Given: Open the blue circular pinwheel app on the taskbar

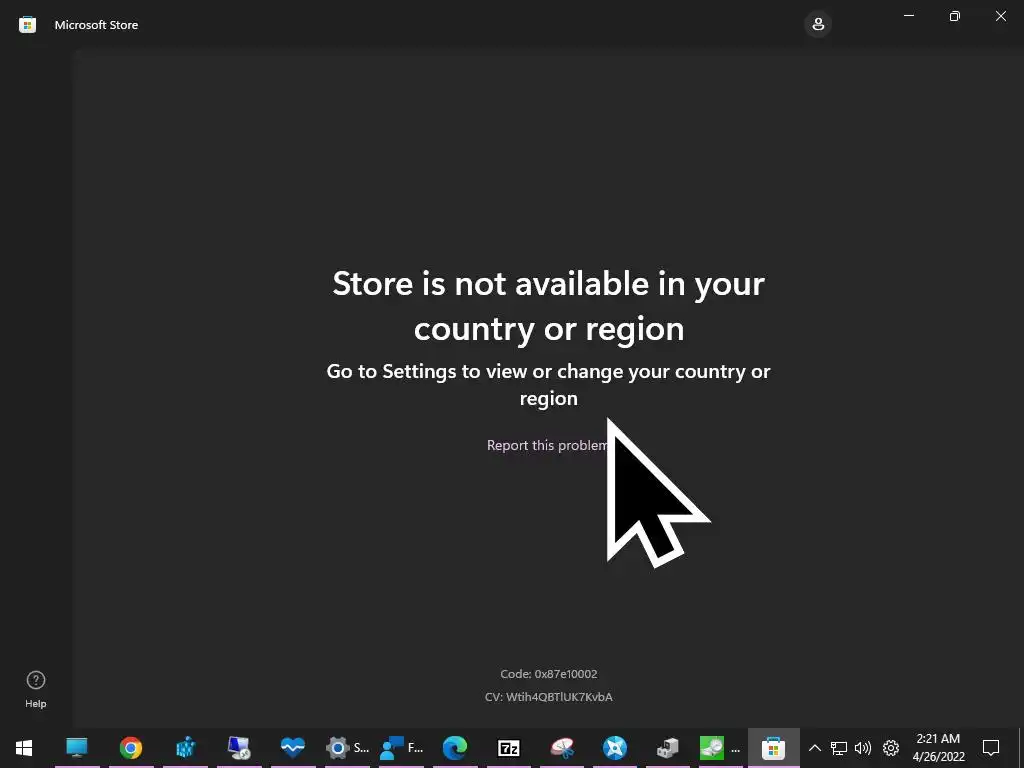Looking at the screenshot, I should pyautogui.click(x=615, y=748).
